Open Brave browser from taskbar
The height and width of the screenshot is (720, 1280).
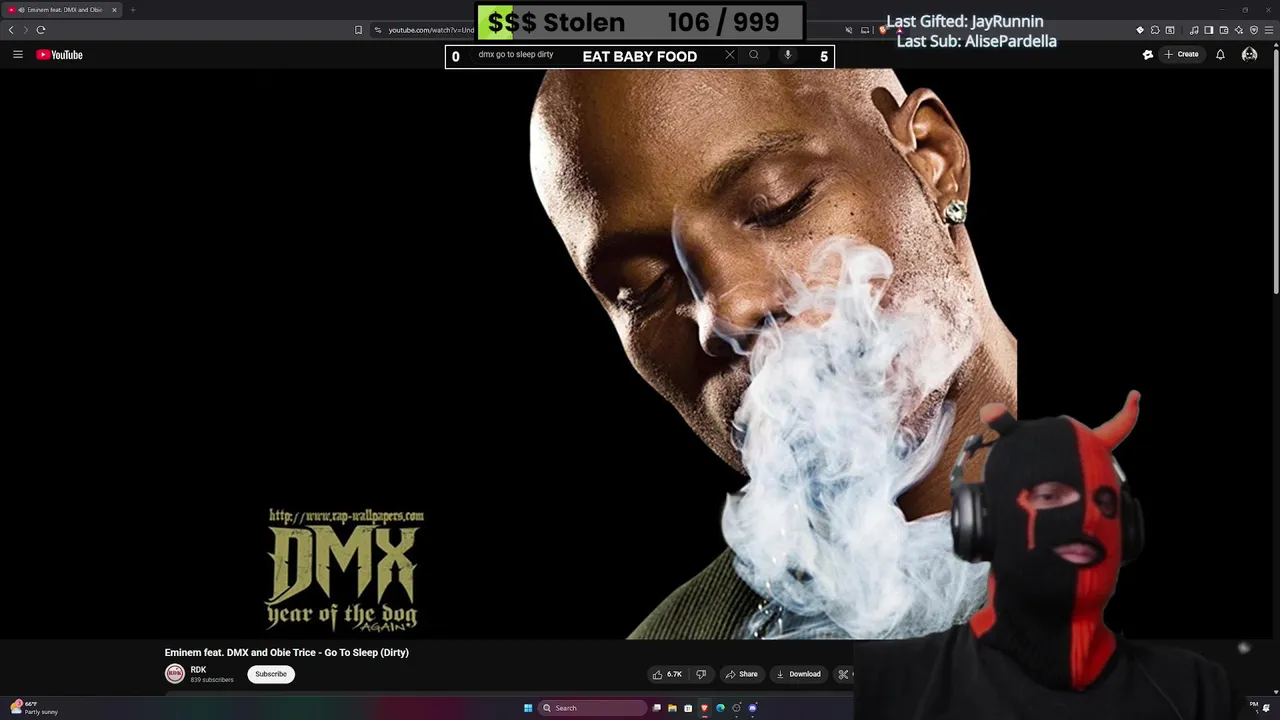[704, 708]
